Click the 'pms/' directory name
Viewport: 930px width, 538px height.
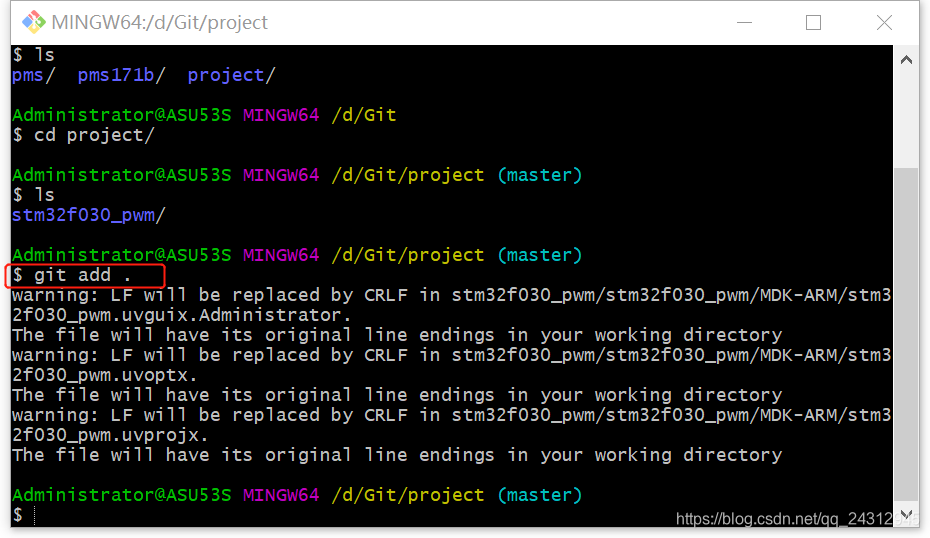pyautogui.click(x=34, y=75)
